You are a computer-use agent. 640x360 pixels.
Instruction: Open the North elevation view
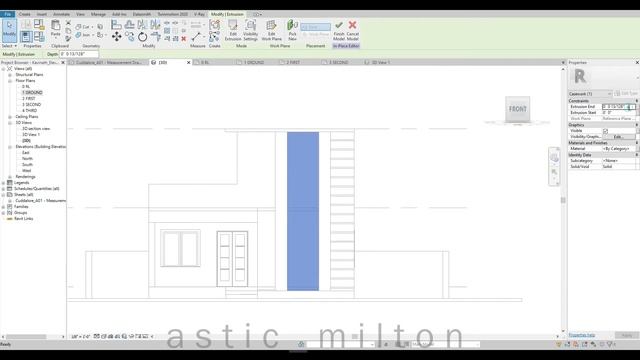pos(27,159)
